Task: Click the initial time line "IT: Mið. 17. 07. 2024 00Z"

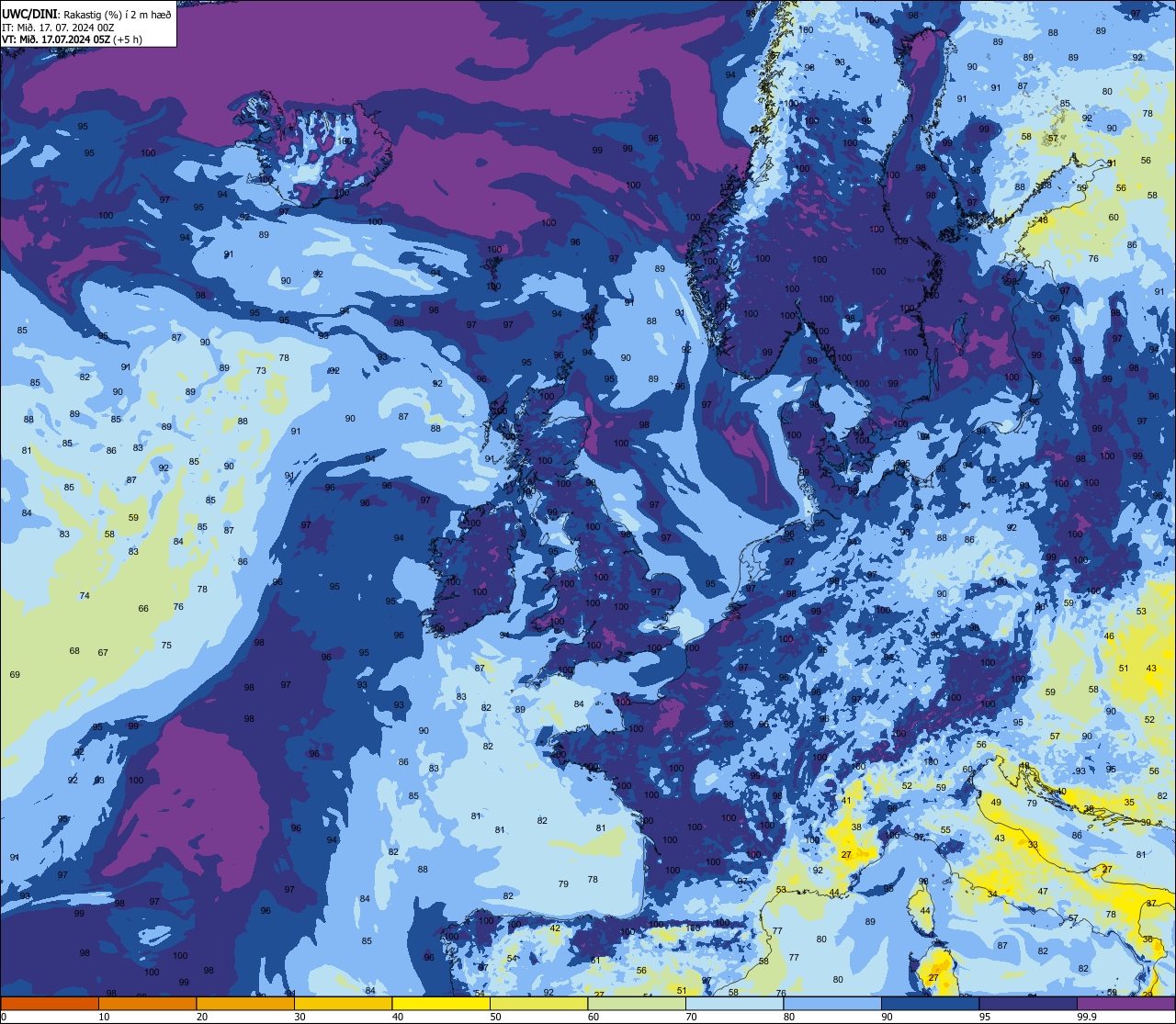Action: tap(58, 28)
